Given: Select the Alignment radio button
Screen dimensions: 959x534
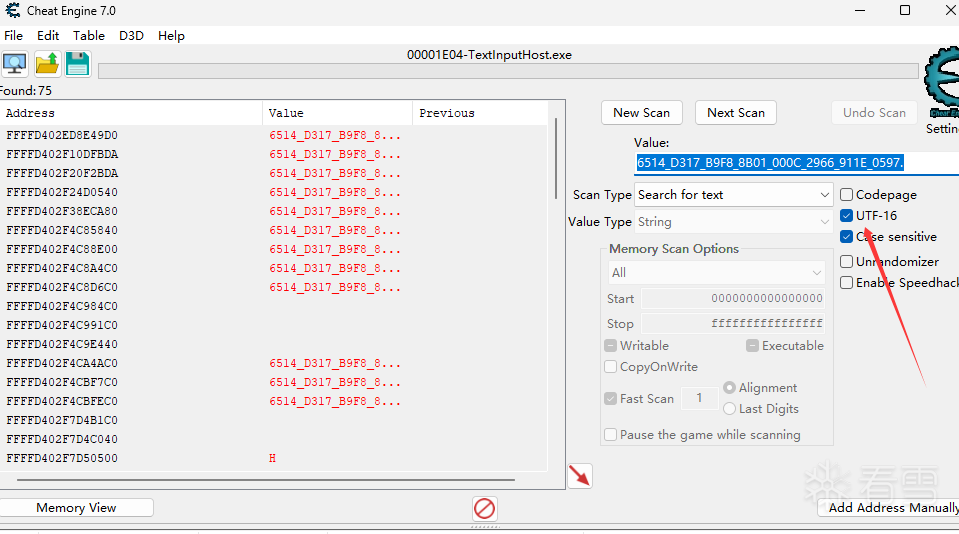Looking at the screenshot, I should click(x=729, y=388).
